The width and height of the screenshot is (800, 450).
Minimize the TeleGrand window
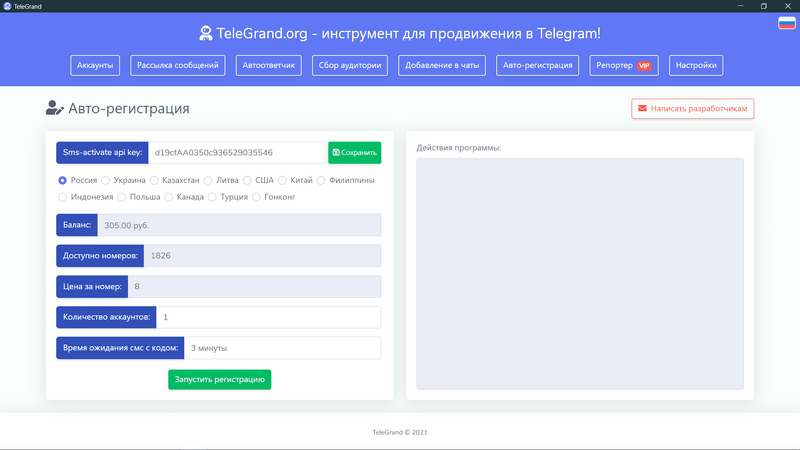pyautogui.click(x=740, y=6)
